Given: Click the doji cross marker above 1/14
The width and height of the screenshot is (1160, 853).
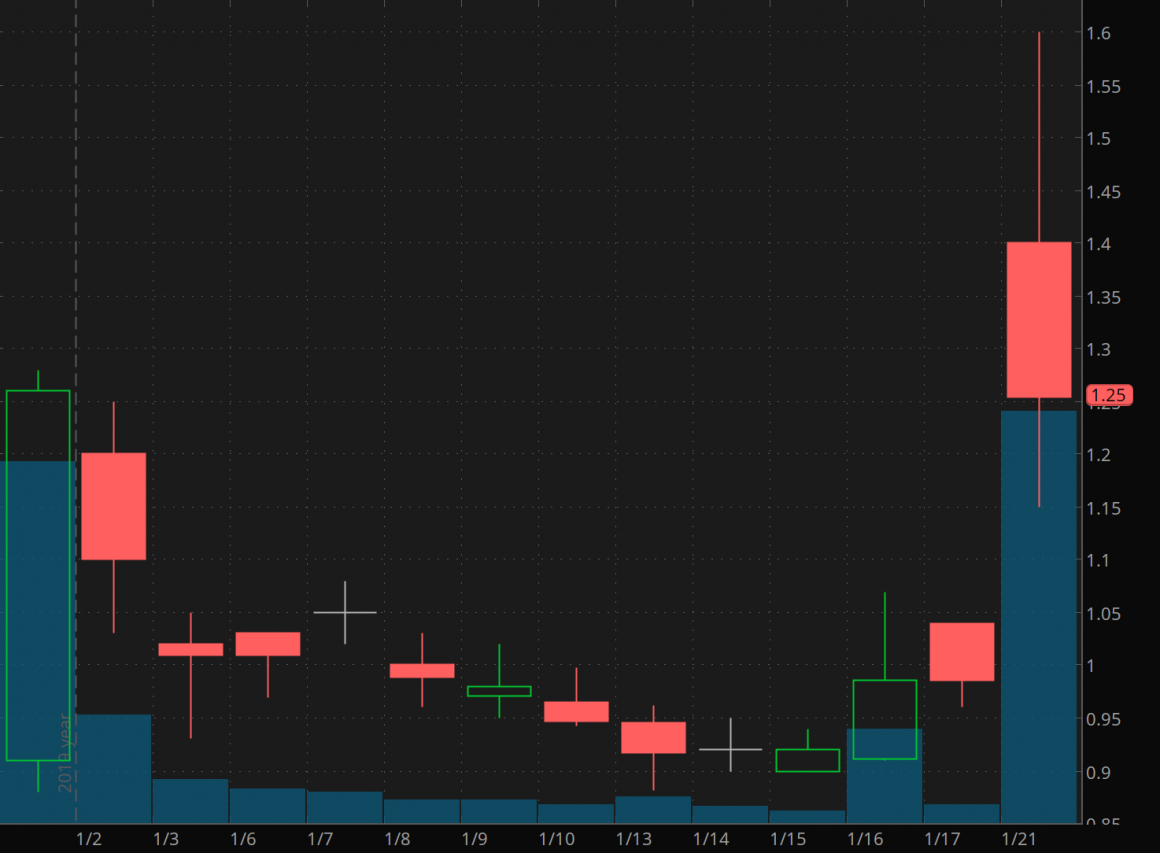Looking at the screenshot, I should click(x=731, y=748).
